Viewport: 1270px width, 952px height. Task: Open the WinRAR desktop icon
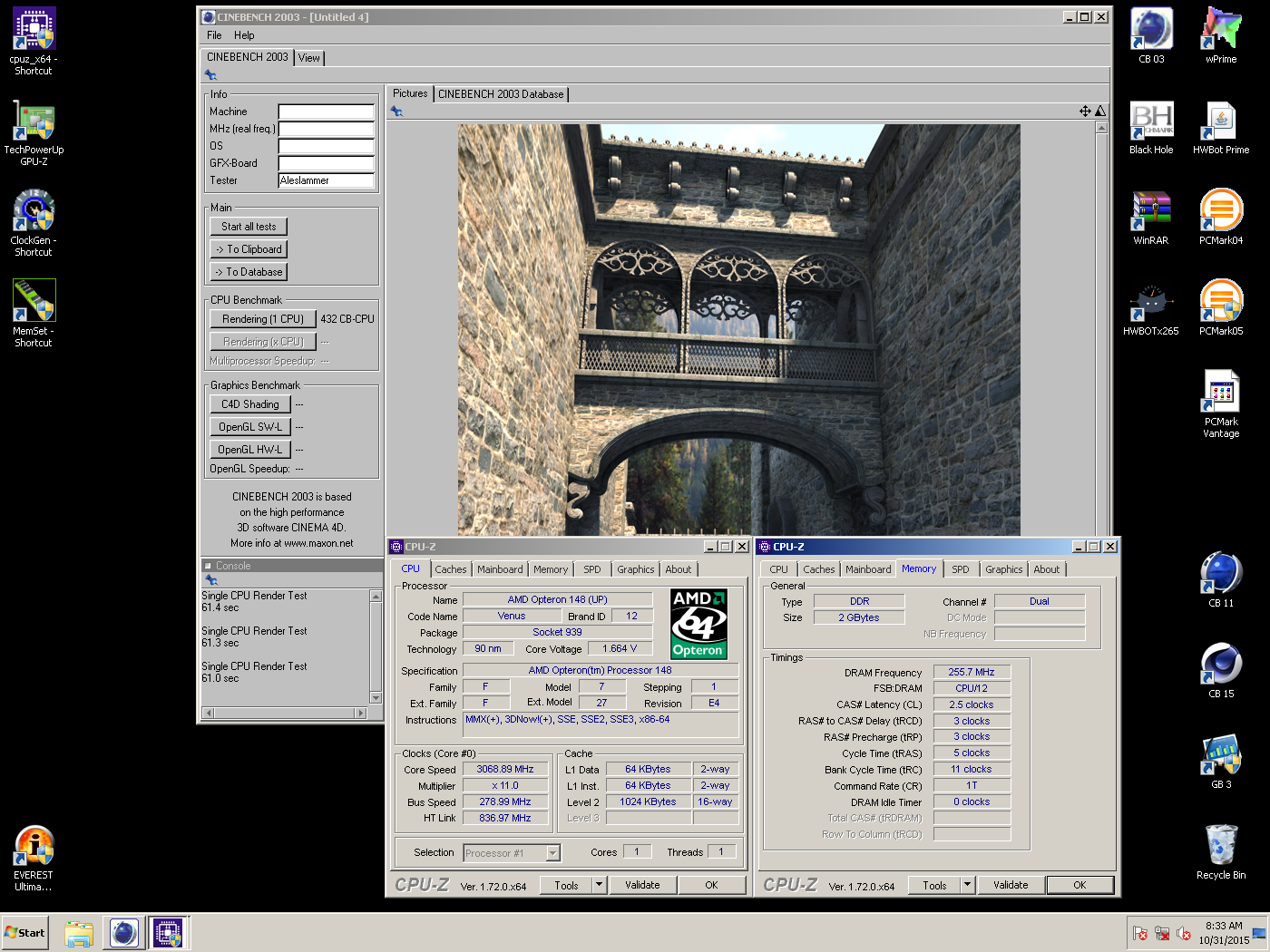1151,218
